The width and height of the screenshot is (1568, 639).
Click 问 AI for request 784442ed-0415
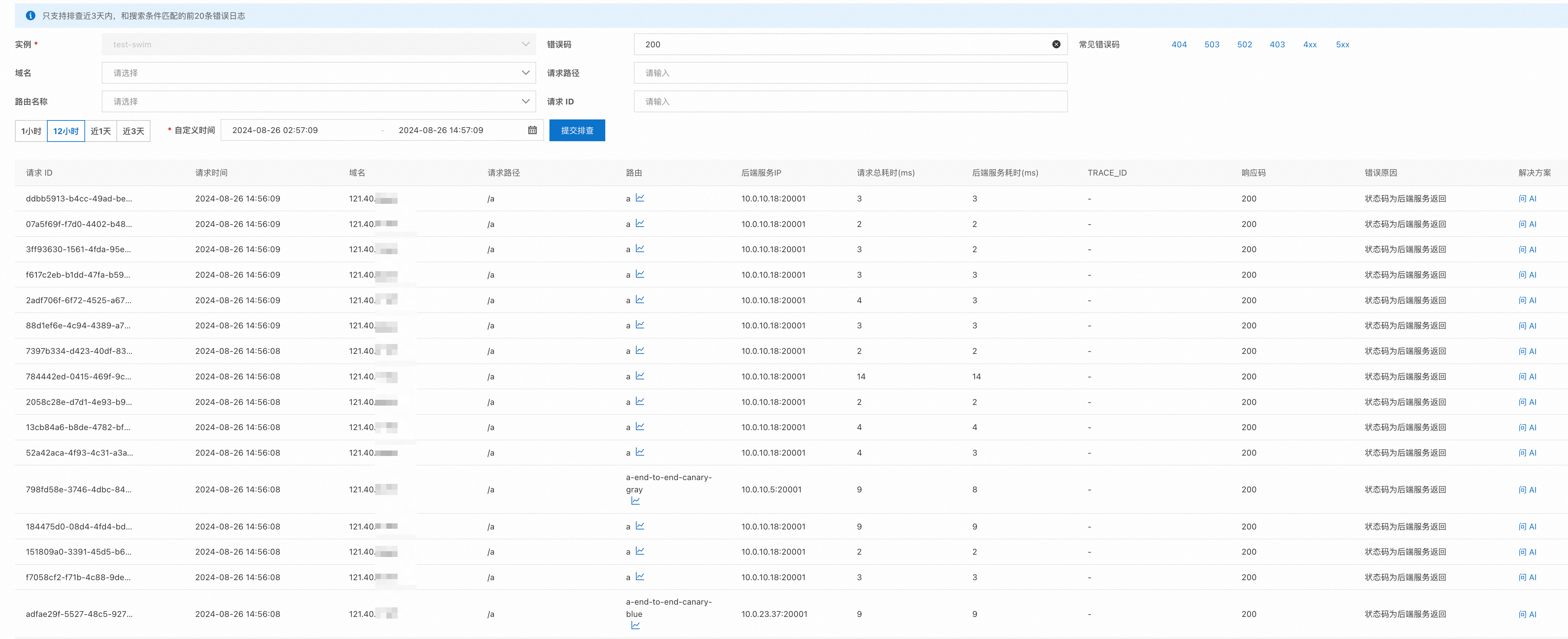coord(1527,377)
